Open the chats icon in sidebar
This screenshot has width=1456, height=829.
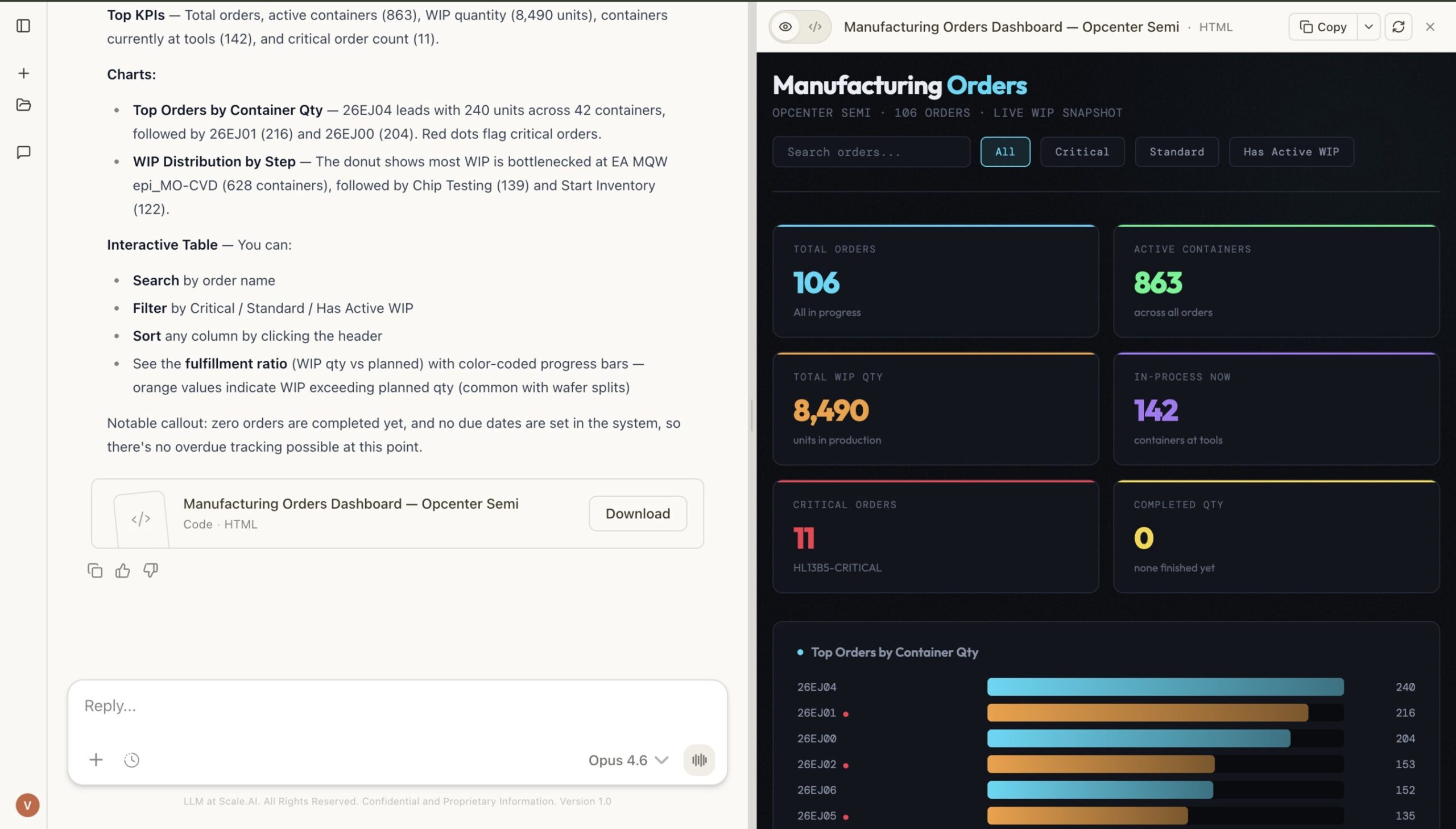pos(23,151)
